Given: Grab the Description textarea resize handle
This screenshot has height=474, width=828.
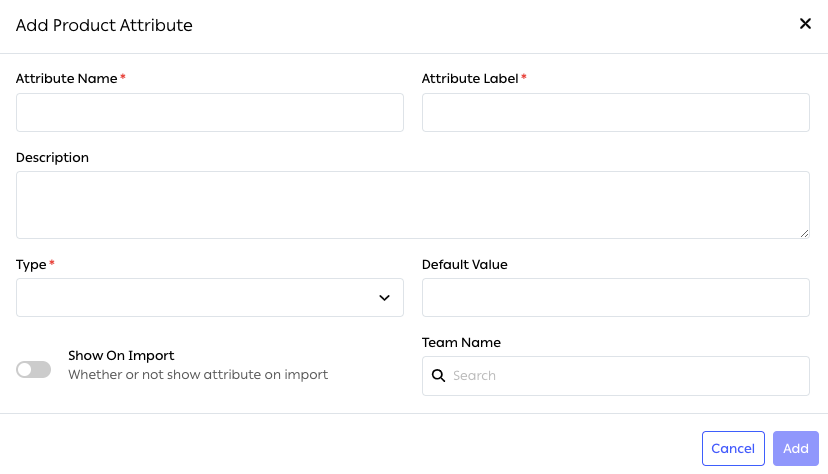Looking at the screenshot, I should 804,233.
